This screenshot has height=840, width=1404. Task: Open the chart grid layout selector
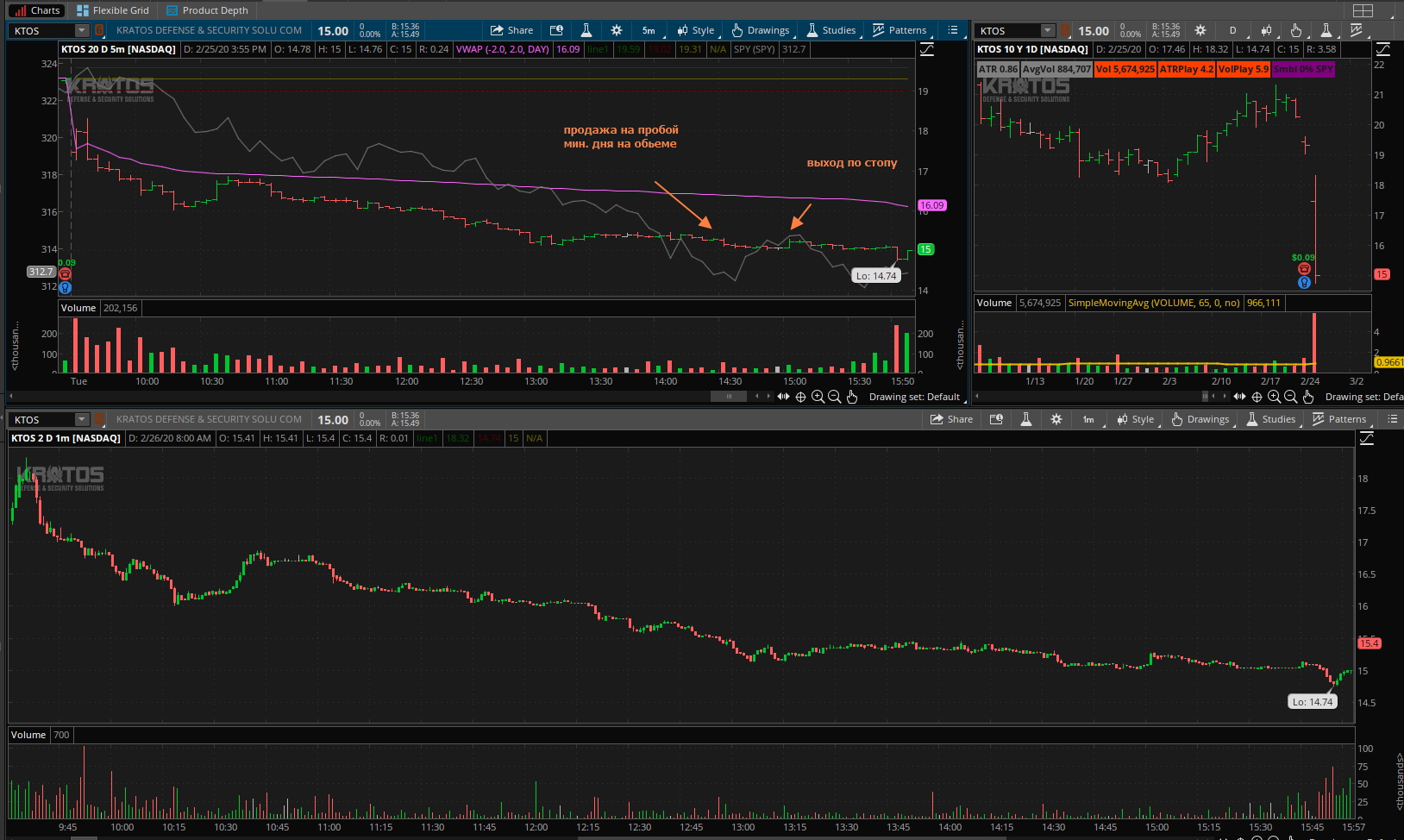coord(1363,10)
